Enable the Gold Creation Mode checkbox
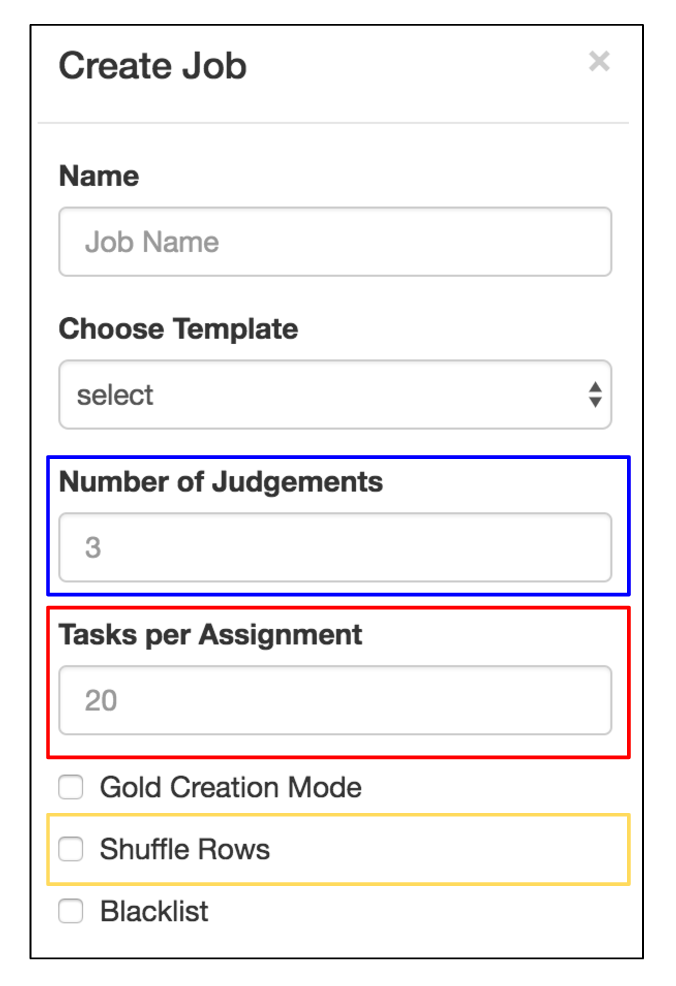The image size is (676, 986). [x=71, y=788]
